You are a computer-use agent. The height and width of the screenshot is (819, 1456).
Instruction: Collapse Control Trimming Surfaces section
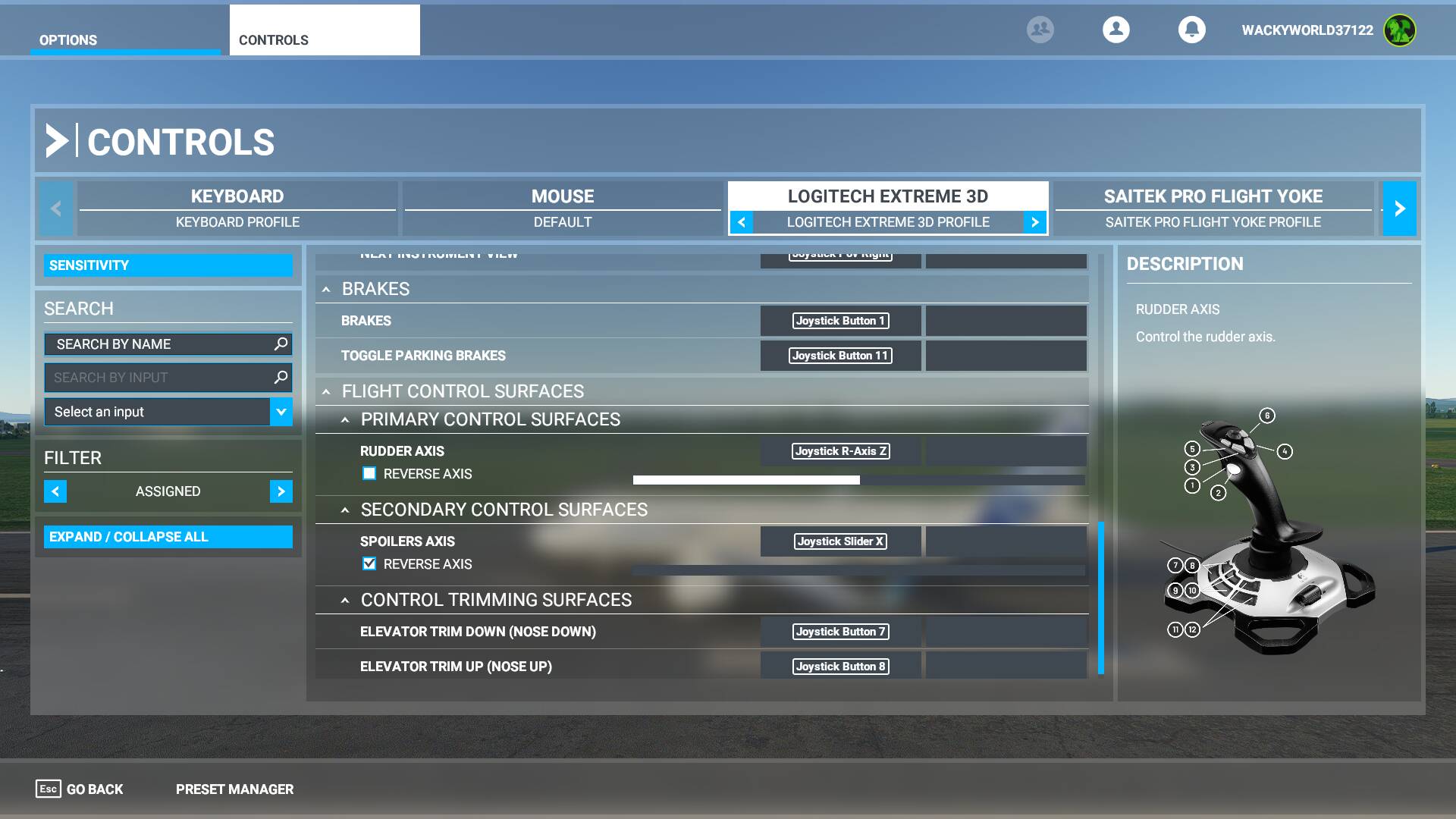[345, 600]
